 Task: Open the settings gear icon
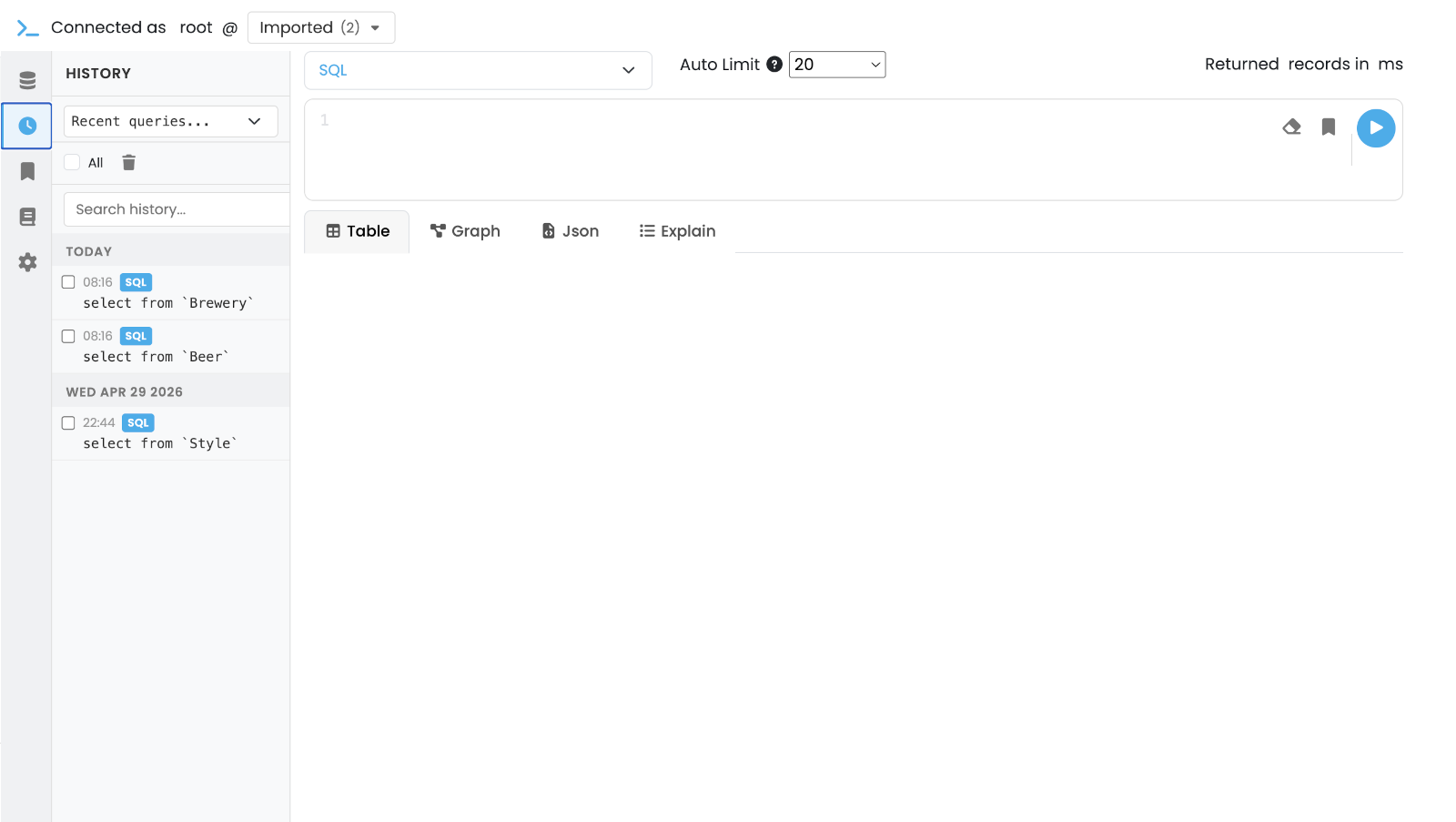click(27, 262)
